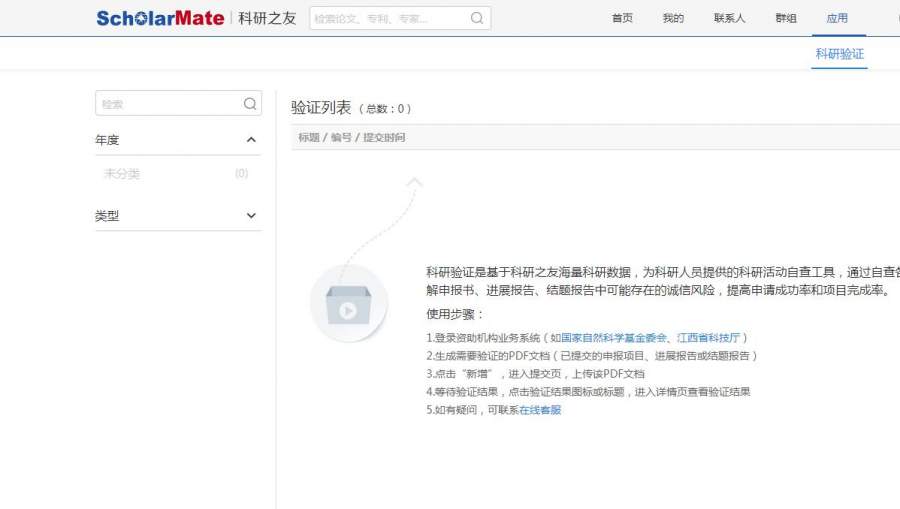Click the magnifier icon in top search bar

477,18
